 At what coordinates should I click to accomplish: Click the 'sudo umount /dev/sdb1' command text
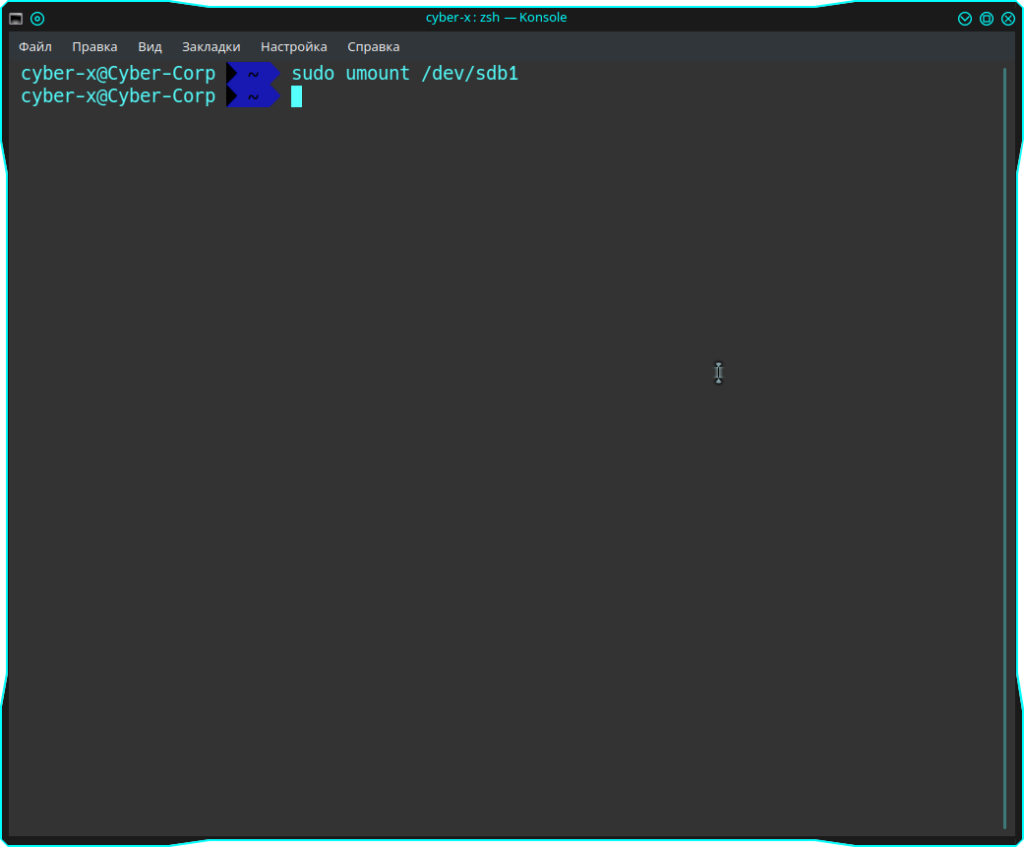[405, 73]
